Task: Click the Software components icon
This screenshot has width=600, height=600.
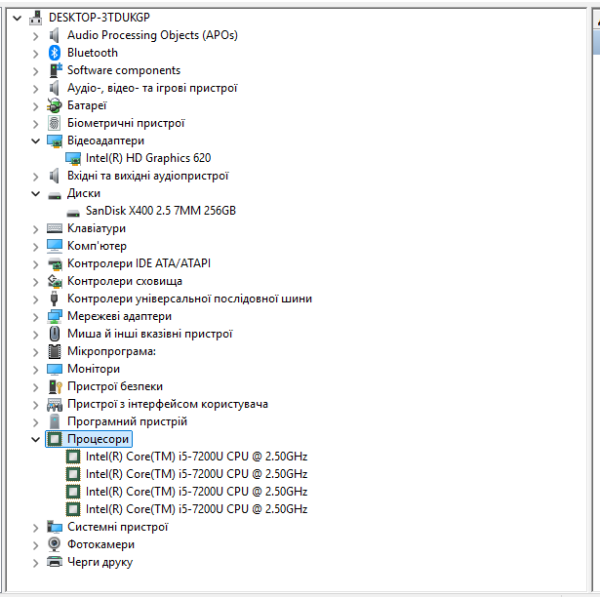Action: point(54,70)
